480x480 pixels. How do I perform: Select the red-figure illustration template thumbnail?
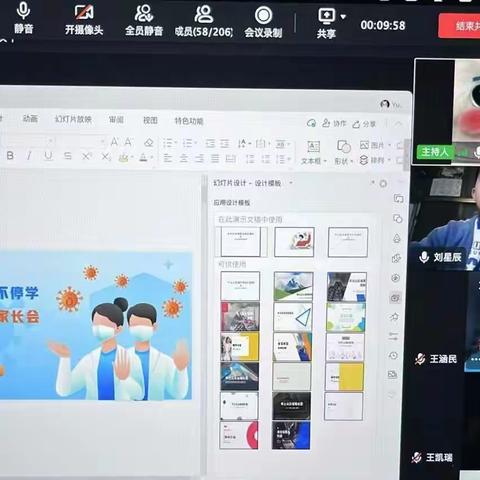click(x=294, y=242)
